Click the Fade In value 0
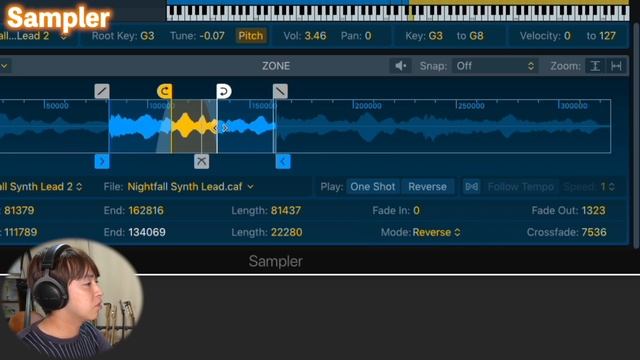640x360 pixels. 416,211
